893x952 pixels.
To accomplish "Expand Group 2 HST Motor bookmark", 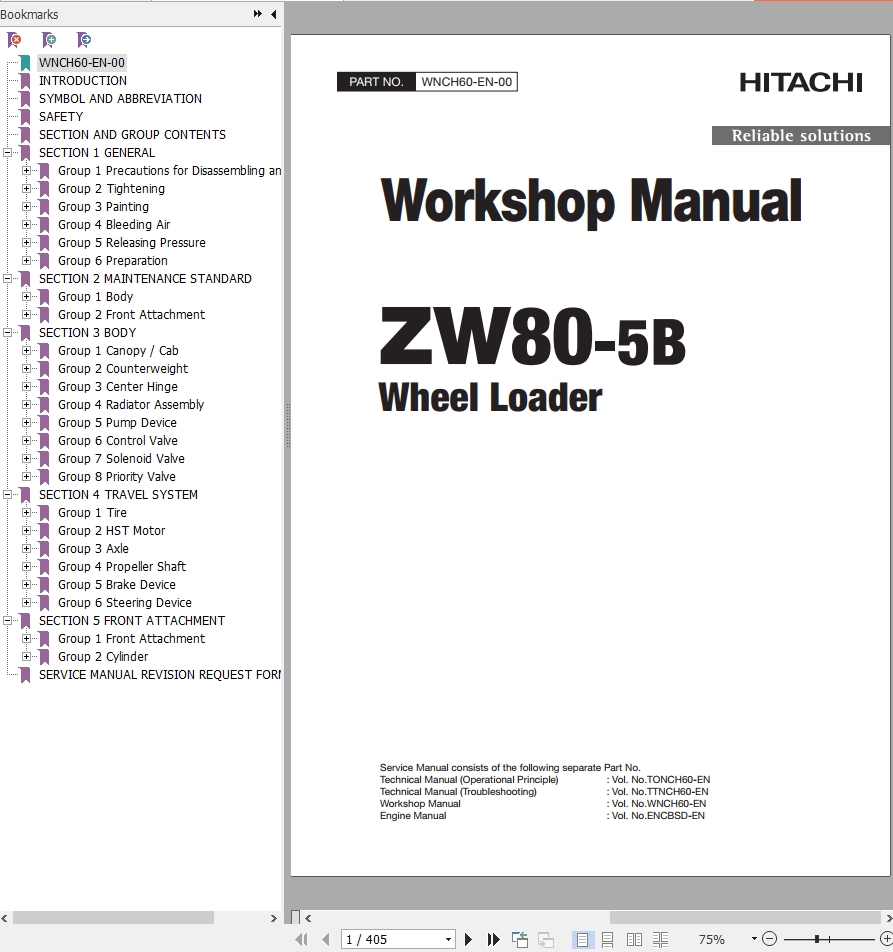I will point(26,531).
